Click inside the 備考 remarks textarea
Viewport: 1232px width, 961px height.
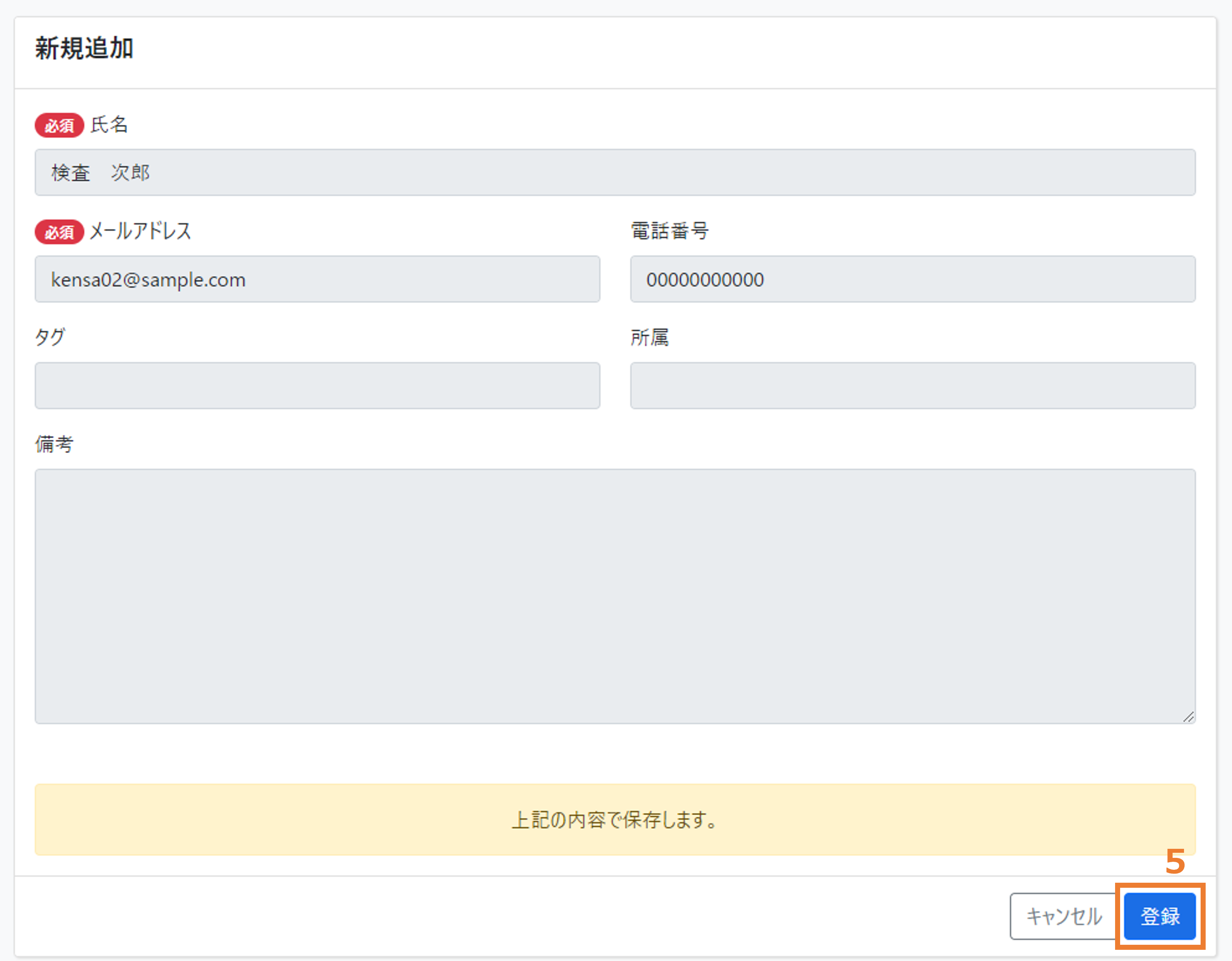pos(615,596)
